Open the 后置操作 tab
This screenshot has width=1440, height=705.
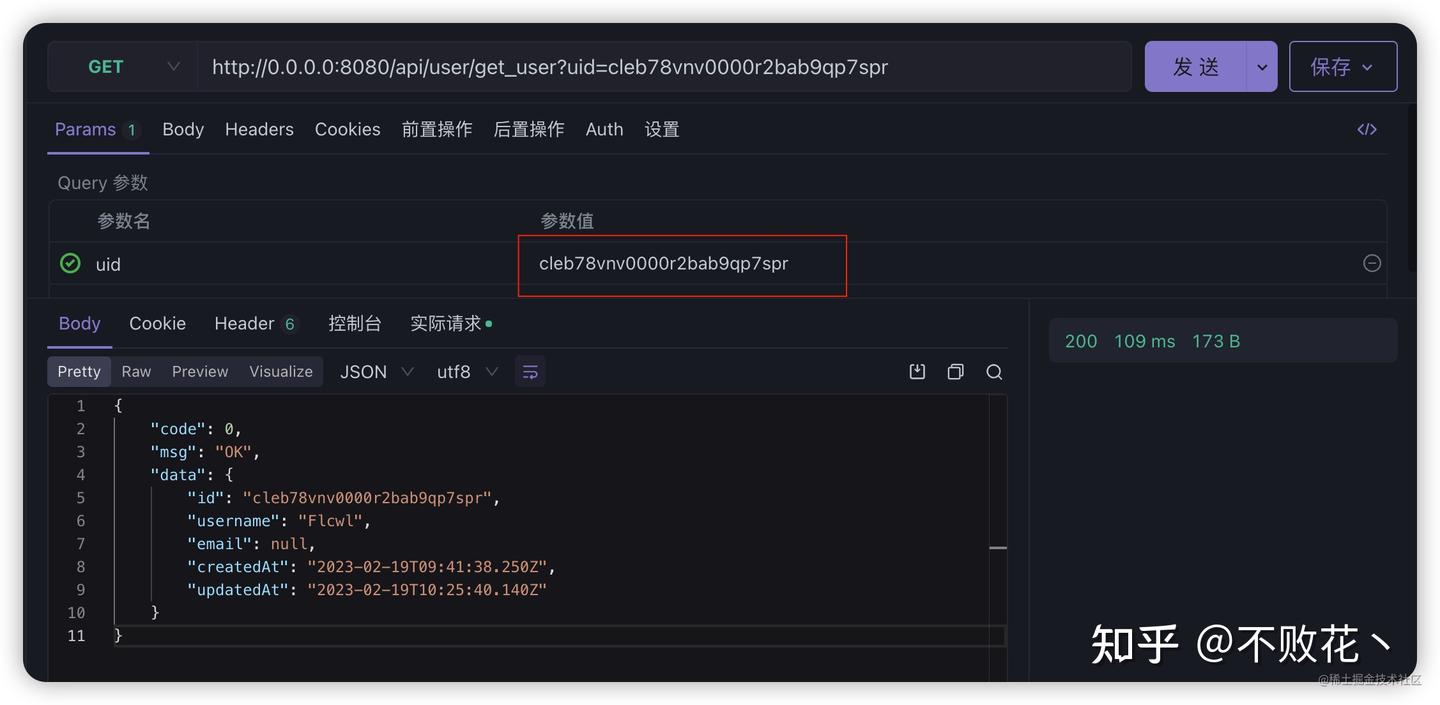[x=529, y=130]
